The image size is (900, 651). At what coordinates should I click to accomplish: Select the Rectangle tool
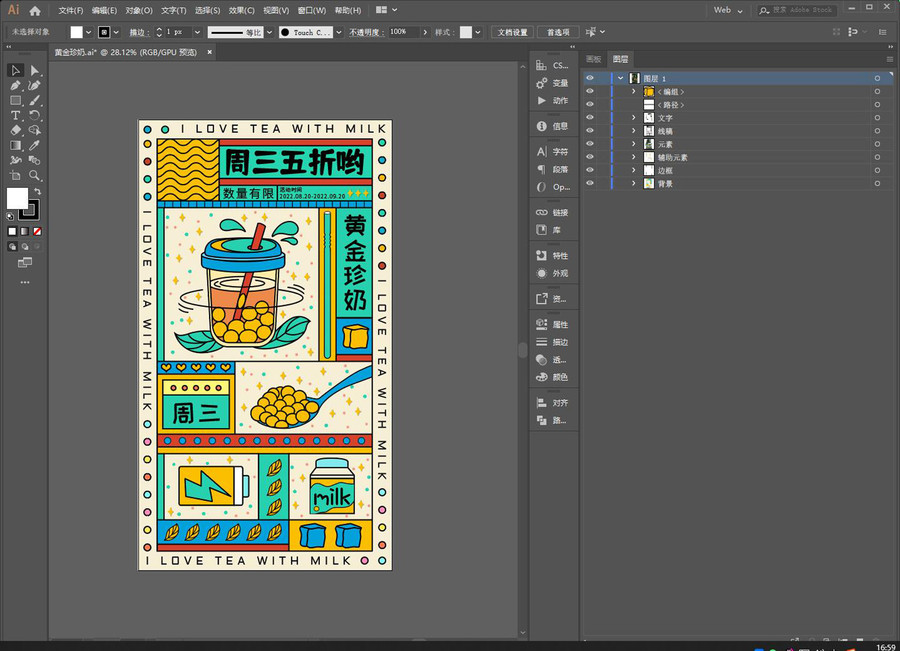point(15,100)
